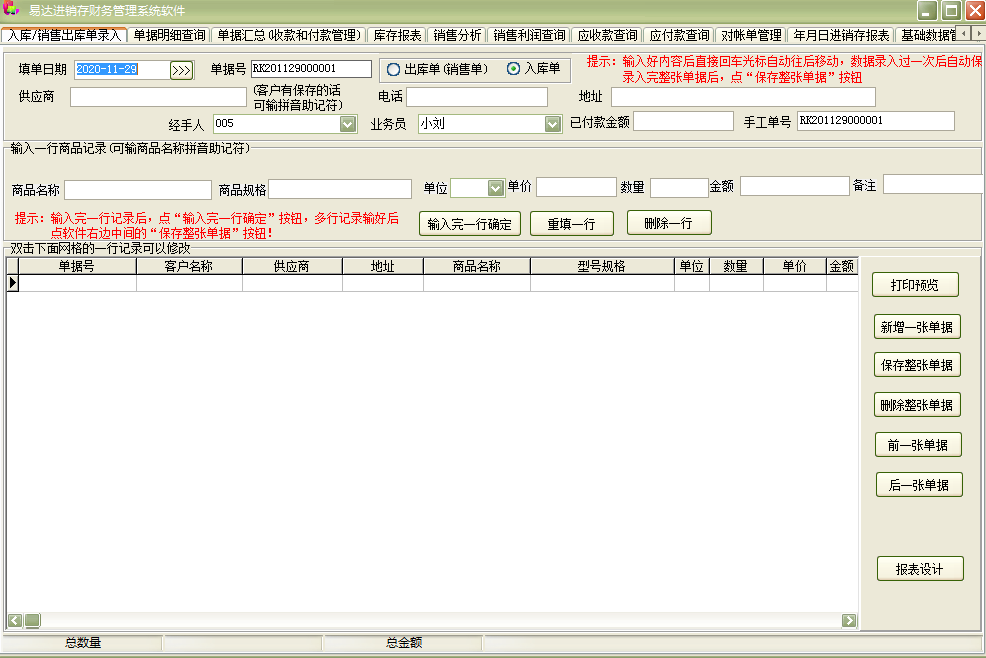Click the 总金额 status bar label
The height and width of the screenshot is (658, 986).
pos(404,642)
